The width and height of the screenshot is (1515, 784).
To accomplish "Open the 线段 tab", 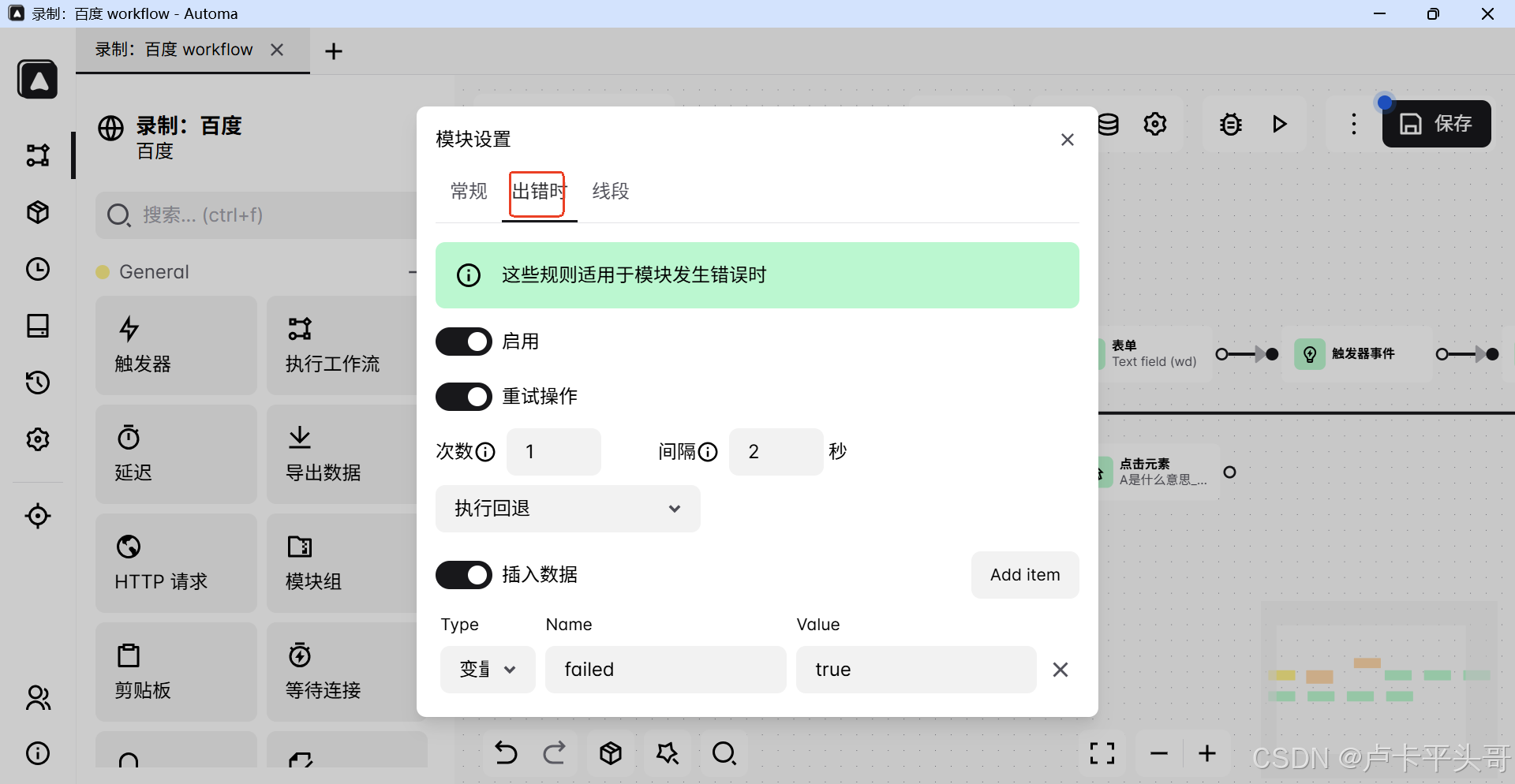I will coord(610,192).
